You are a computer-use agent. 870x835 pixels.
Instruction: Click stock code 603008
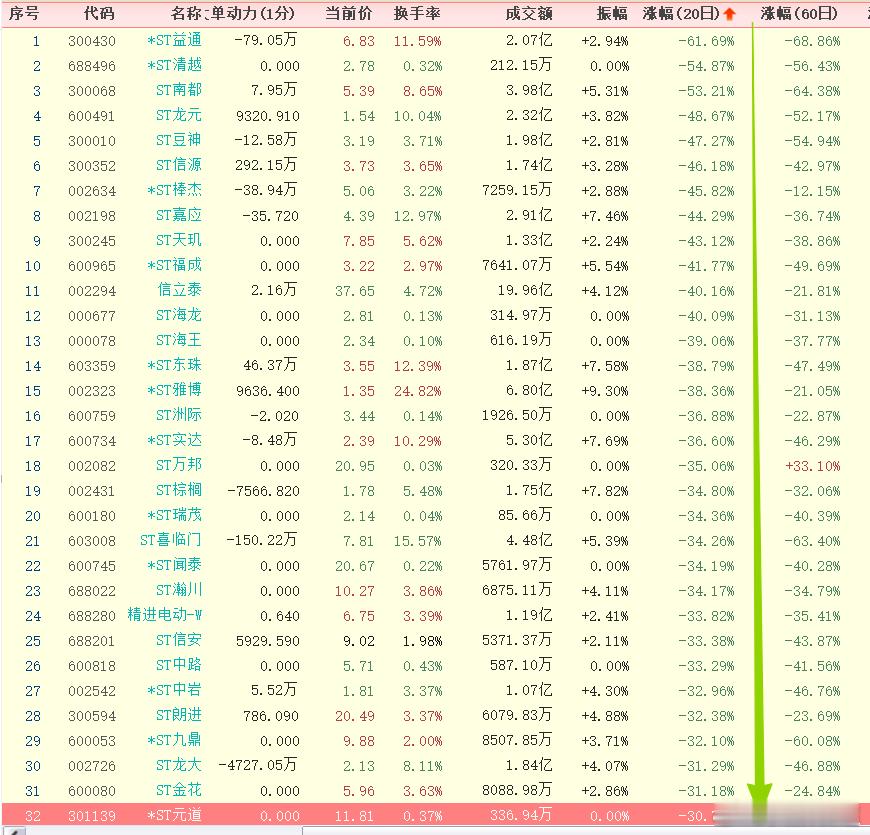coord(92,541)
